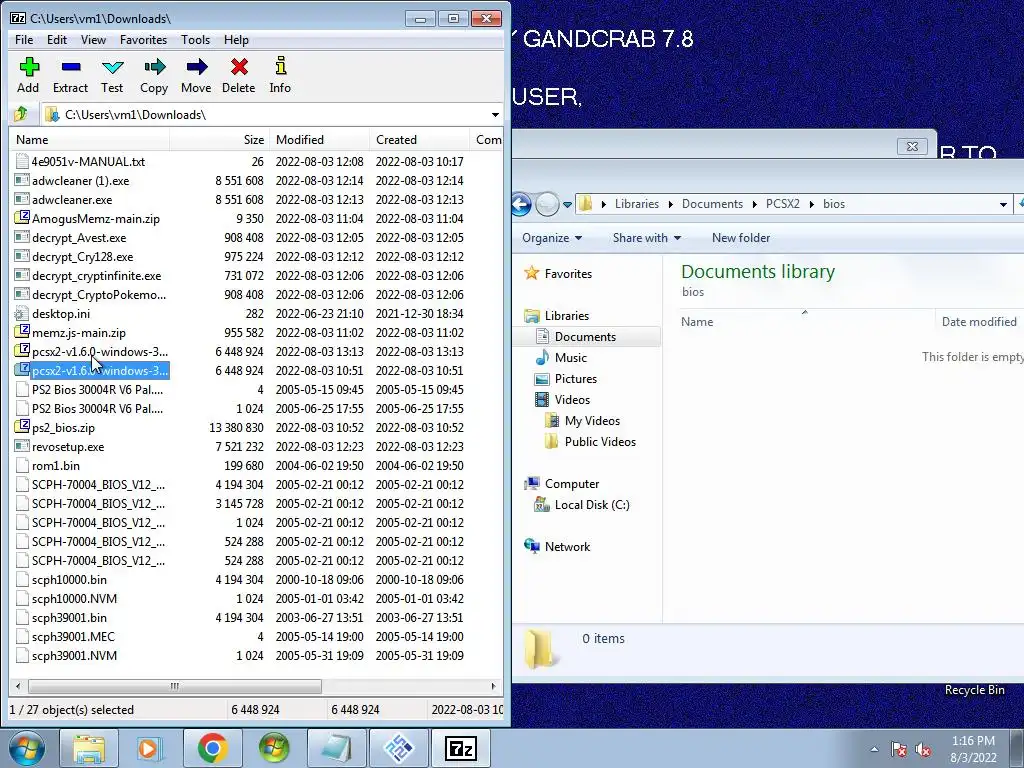Run the Test archive tool
Screen dimensions: 1024x768
(x=112, y=76)
